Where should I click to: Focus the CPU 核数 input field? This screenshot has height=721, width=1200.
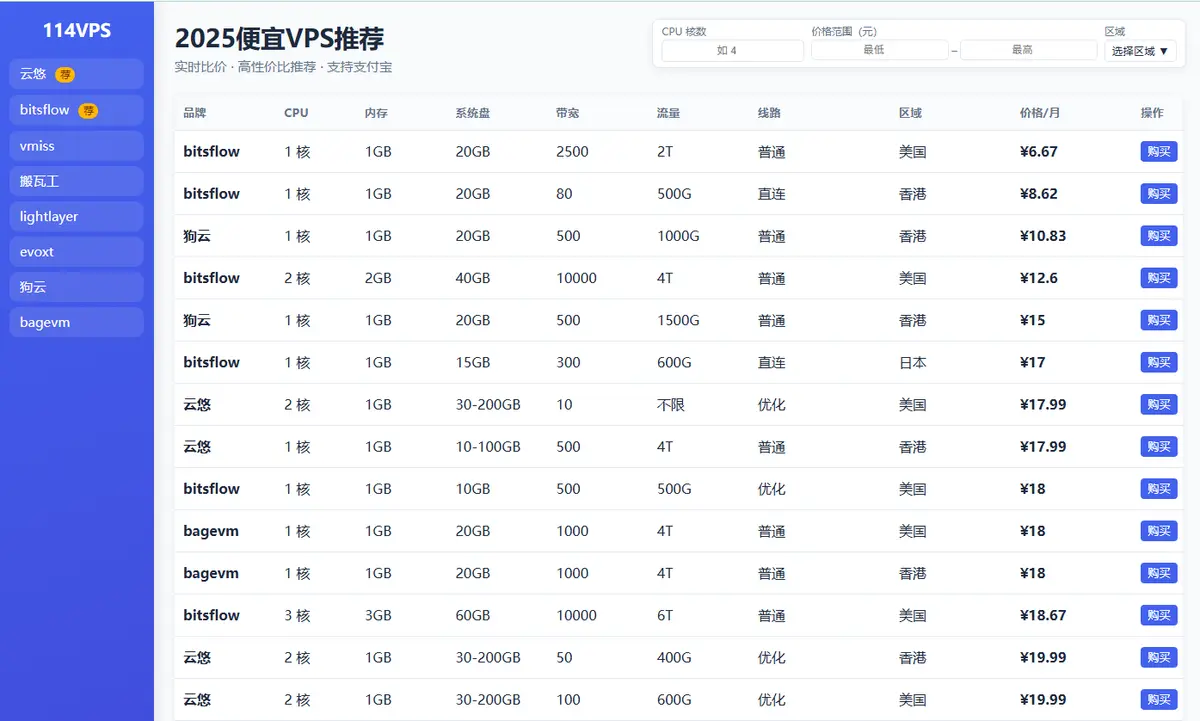click(732, 50)
